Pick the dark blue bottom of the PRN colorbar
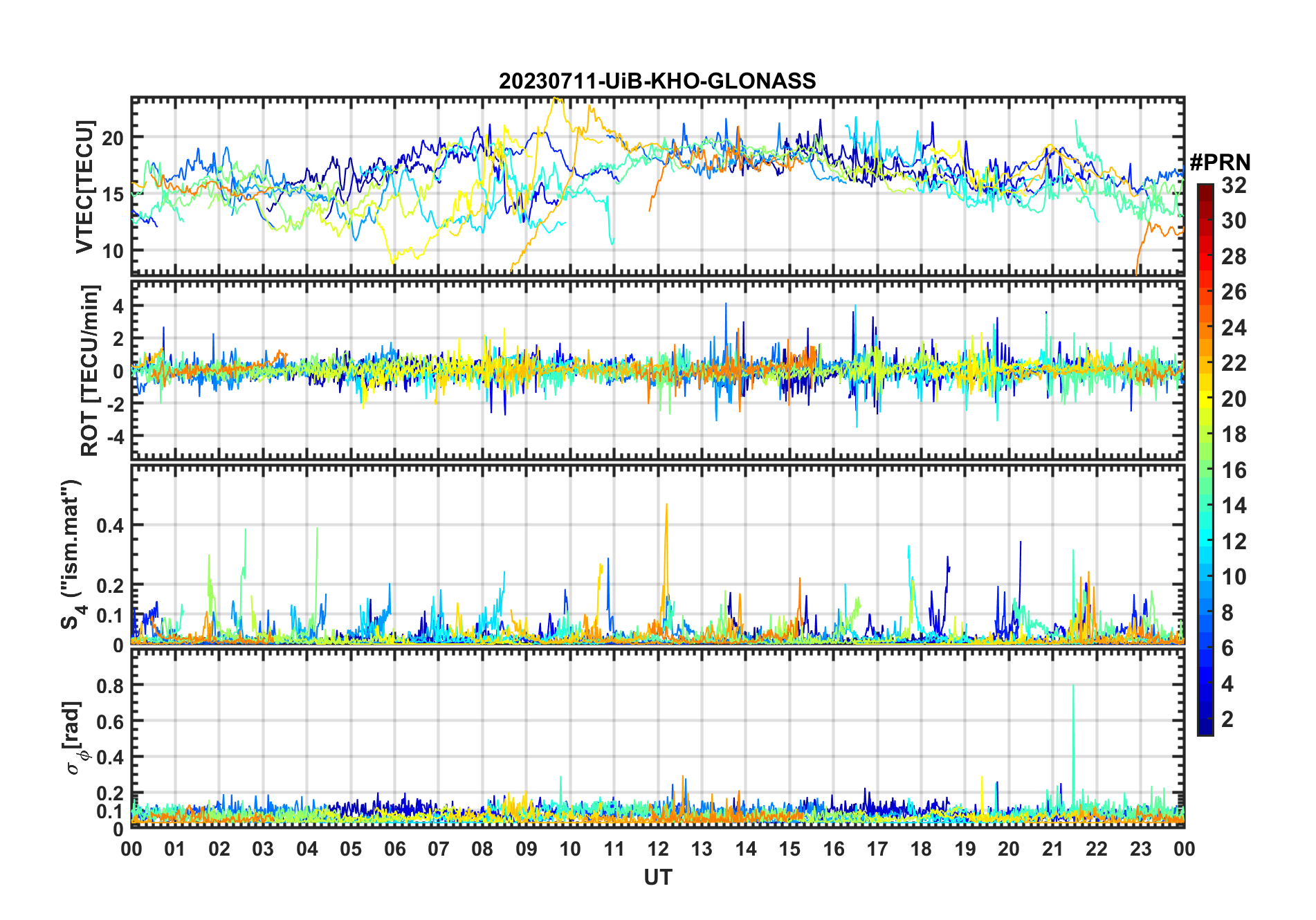 1205,728
